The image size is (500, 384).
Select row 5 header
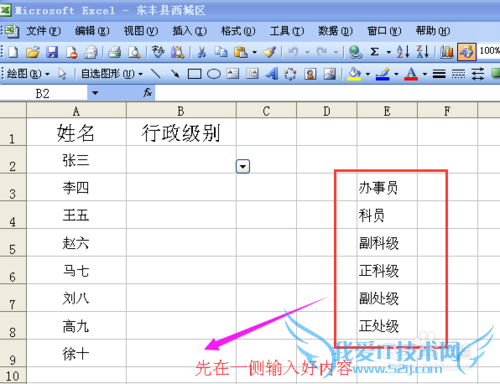pyautogui.click(x=13, y=243)
